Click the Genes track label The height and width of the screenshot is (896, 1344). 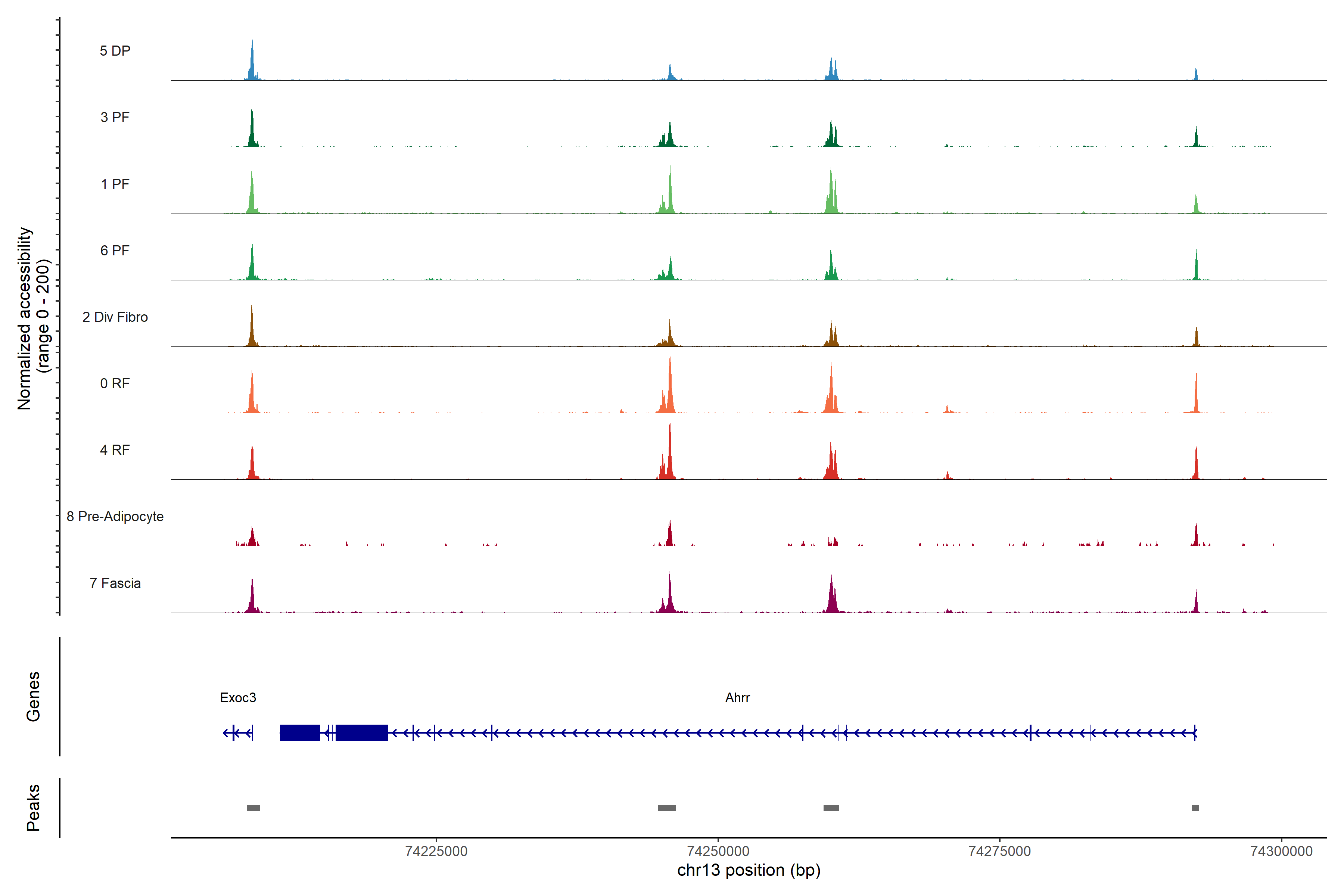pyautogui.click(x=33, y=697)
